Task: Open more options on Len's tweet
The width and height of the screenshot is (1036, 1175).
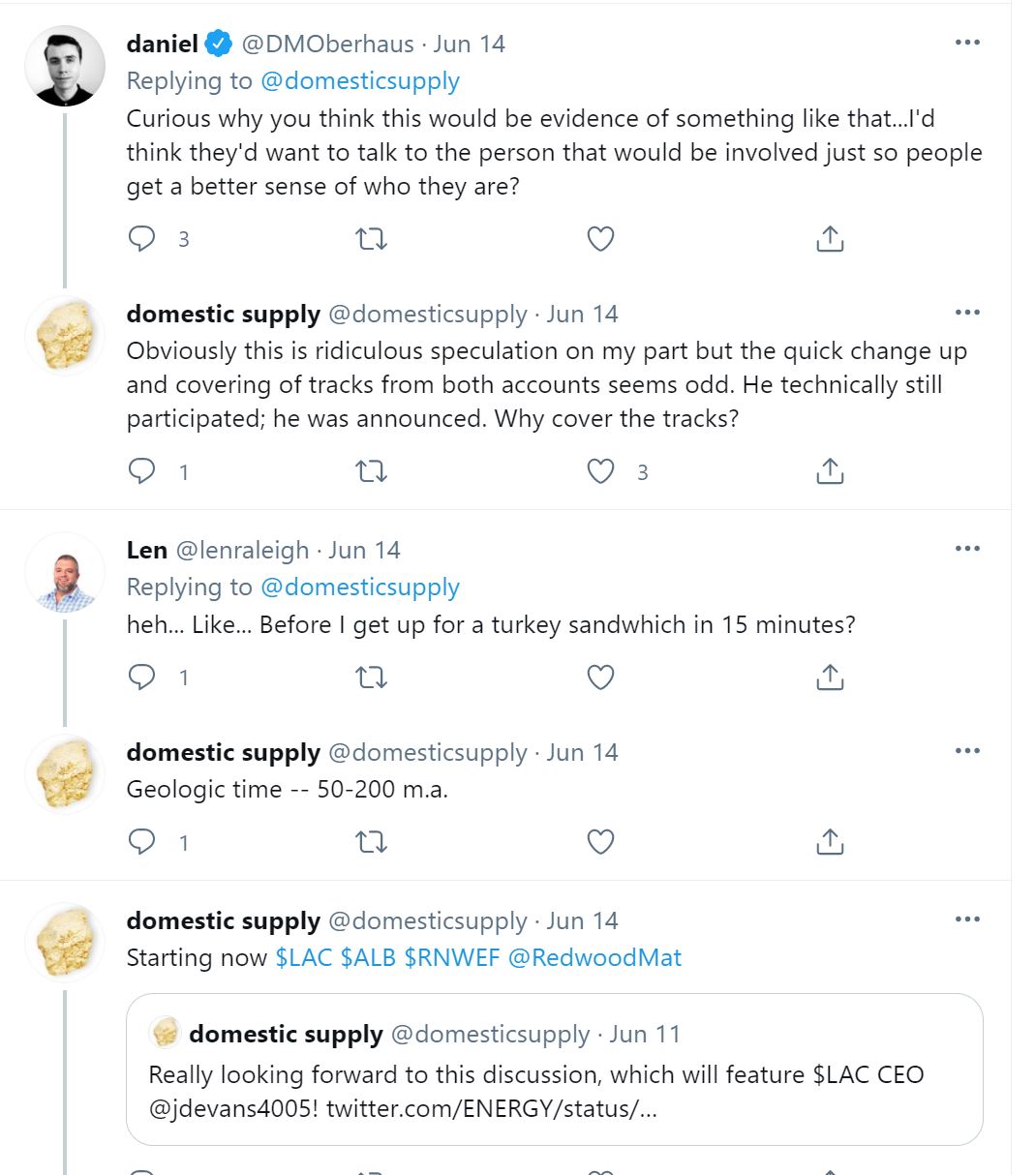Action: [967, 549]
